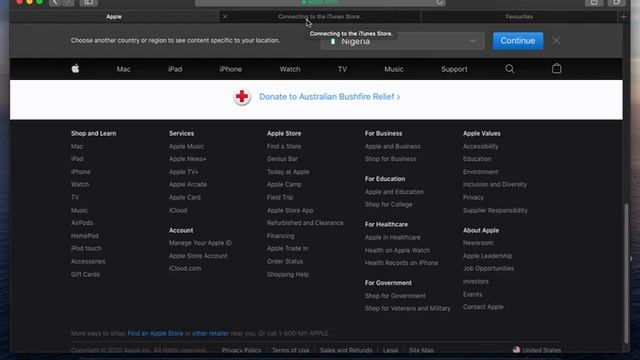The width and height of the screenshot is (640, 360).
Task: Open Apple and Business link
Action: coord(393,146)
